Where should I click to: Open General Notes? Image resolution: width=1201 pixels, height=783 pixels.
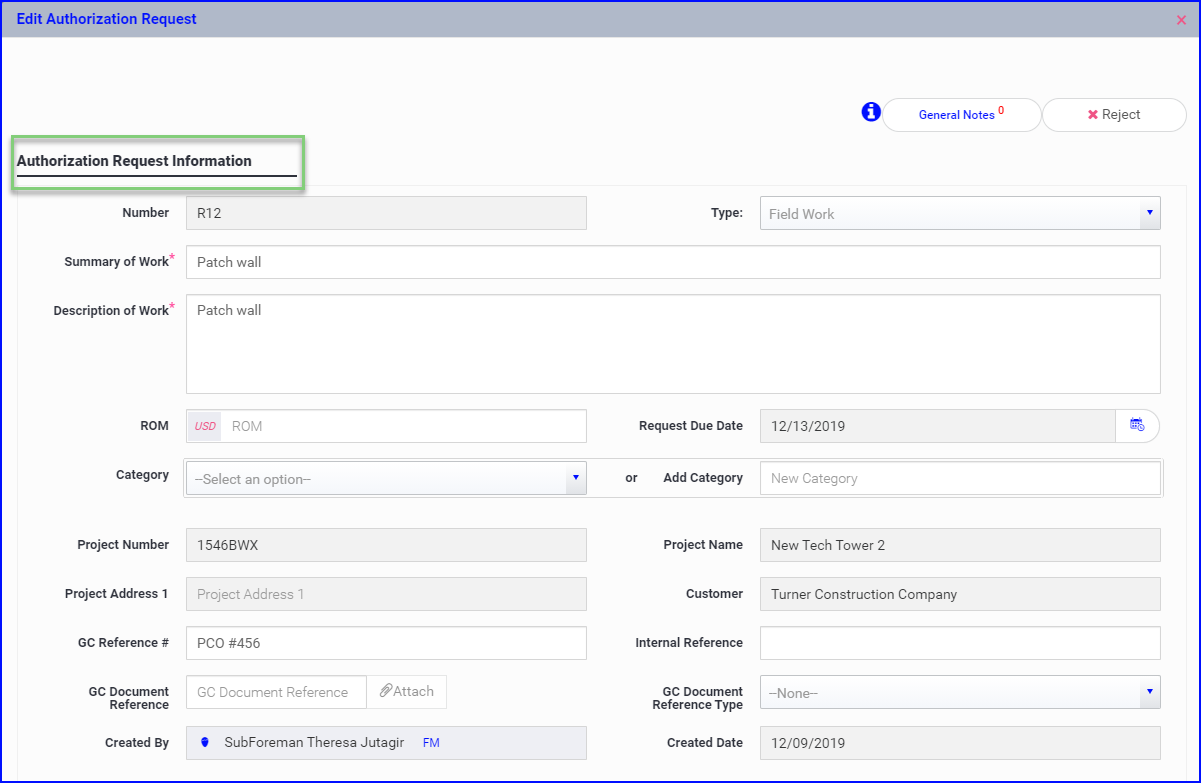point(962,115)
